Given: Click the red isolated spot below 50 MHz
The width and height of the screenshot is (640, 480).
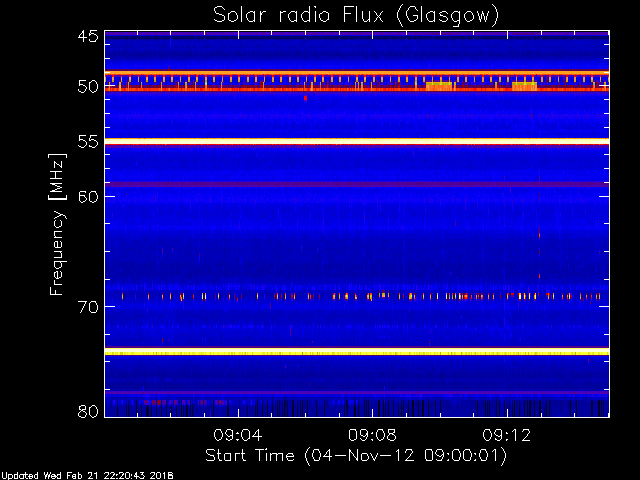Looking at the screenshot, I should pyautogui.click(x=305, y=98).
